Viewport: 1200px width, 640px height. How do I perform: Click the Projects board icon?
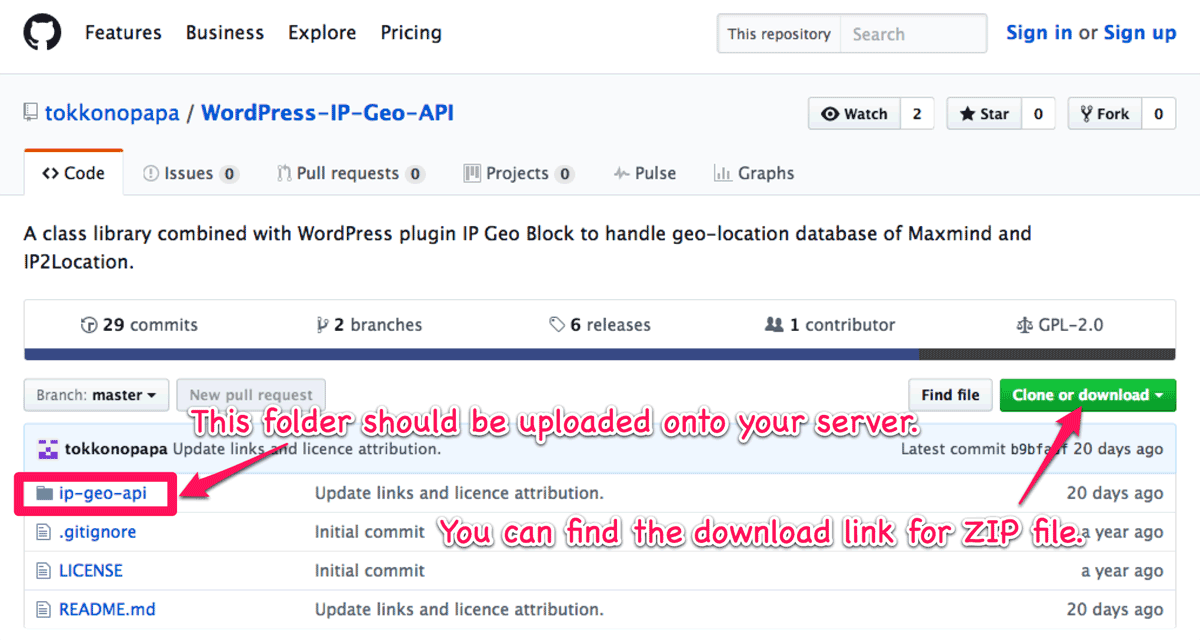(x=472, y=173)
